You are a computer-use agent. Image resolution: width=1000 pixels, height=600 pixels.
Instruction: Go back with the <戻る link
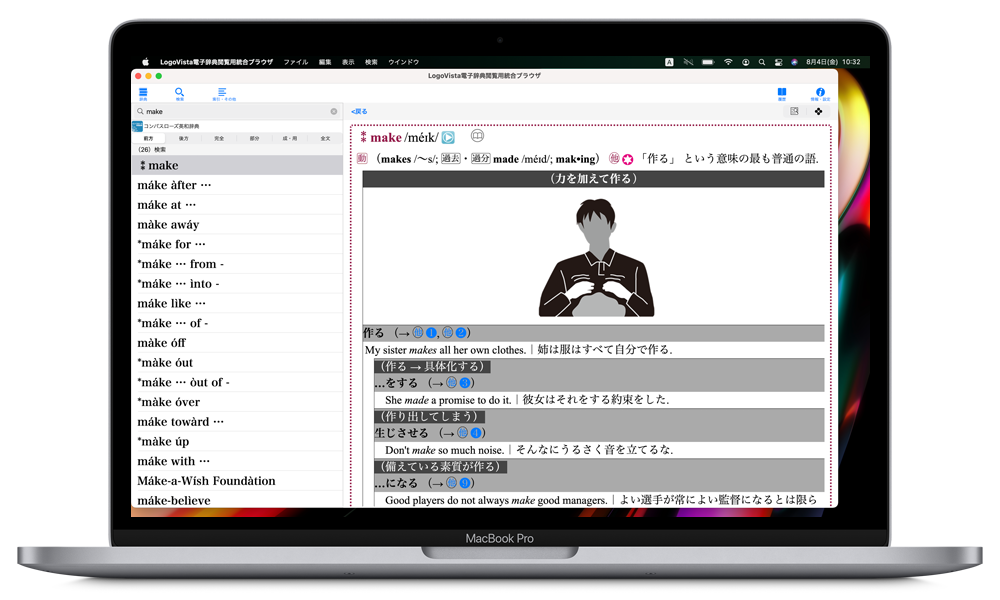coord(359,112)
